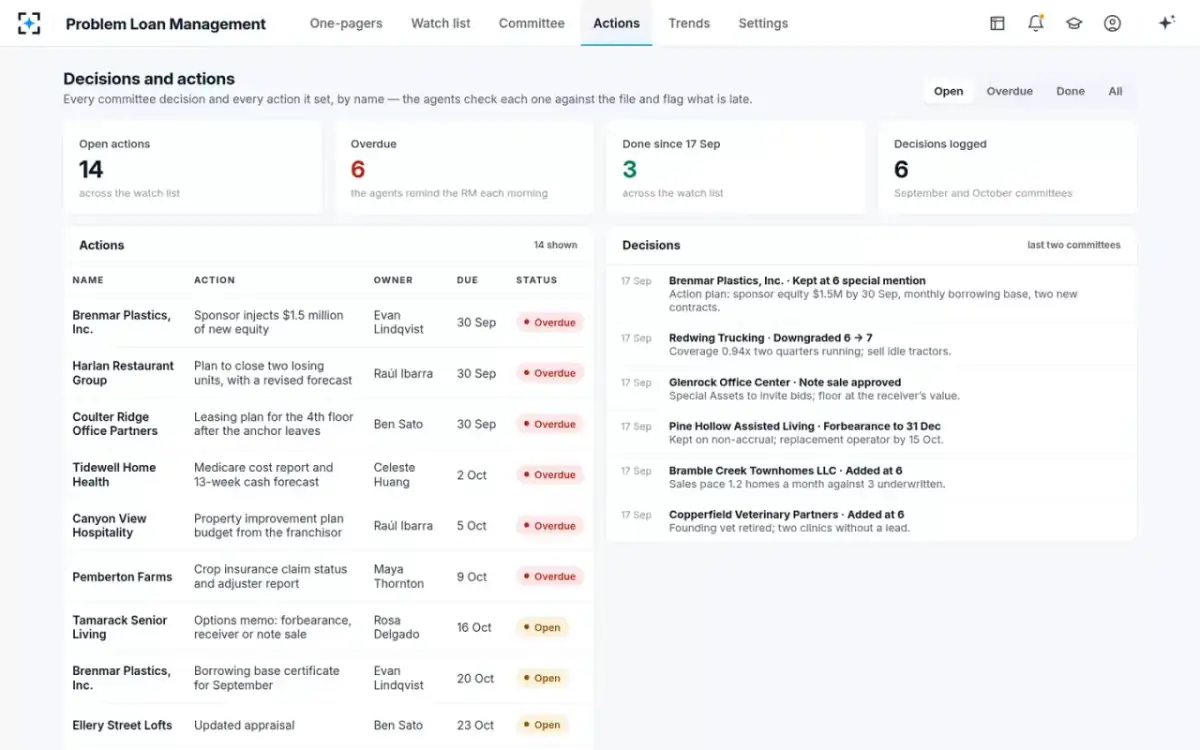Click owner Rosa Delgado

[x=397, y=627]
